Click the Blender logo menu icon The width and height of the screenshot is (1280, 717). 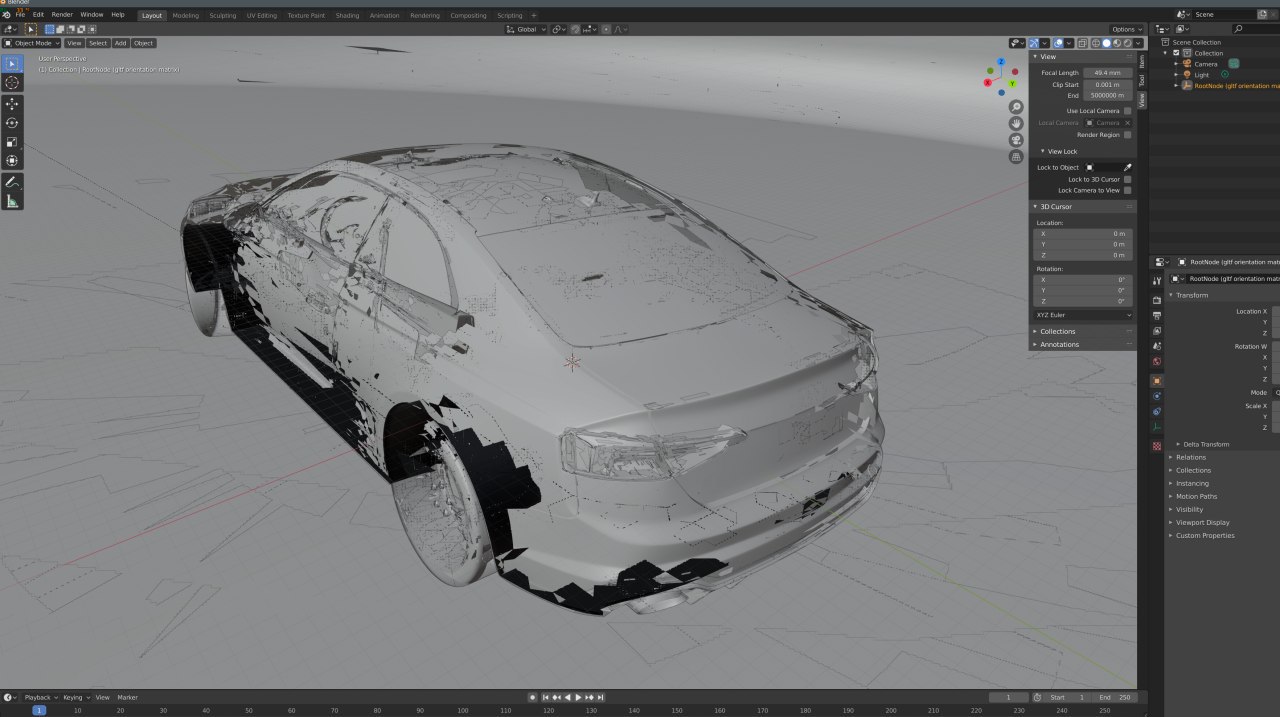click(x=6, y=15)
